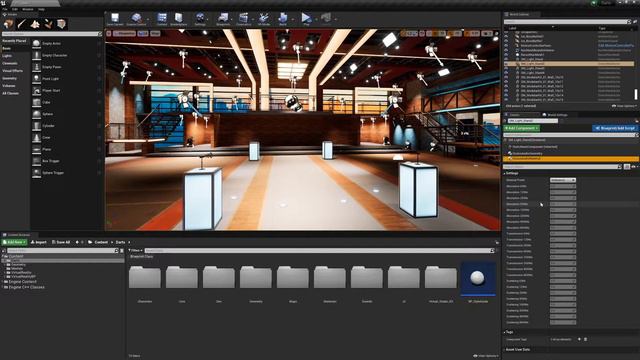Viewport: 640px width, 360px height.
Task: Open the Edit menu
Action: pyautogui.click(x=15, y=9)
